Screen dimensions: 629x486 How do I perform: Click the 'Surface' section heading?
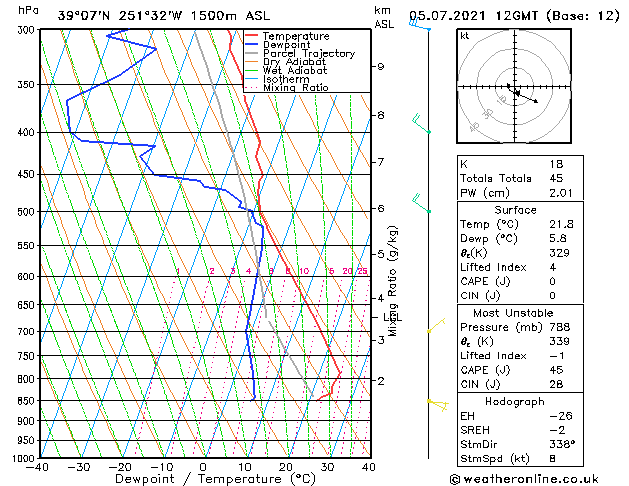click(x=515, y=210)
